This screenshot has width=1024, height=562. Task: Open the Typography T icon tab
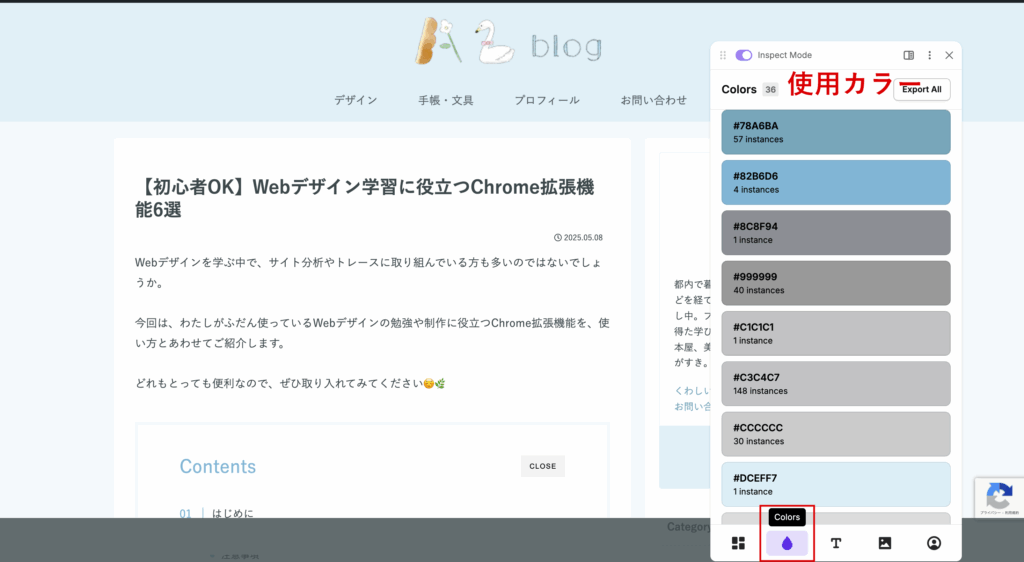pyautogui.click(x=836, y=543)
